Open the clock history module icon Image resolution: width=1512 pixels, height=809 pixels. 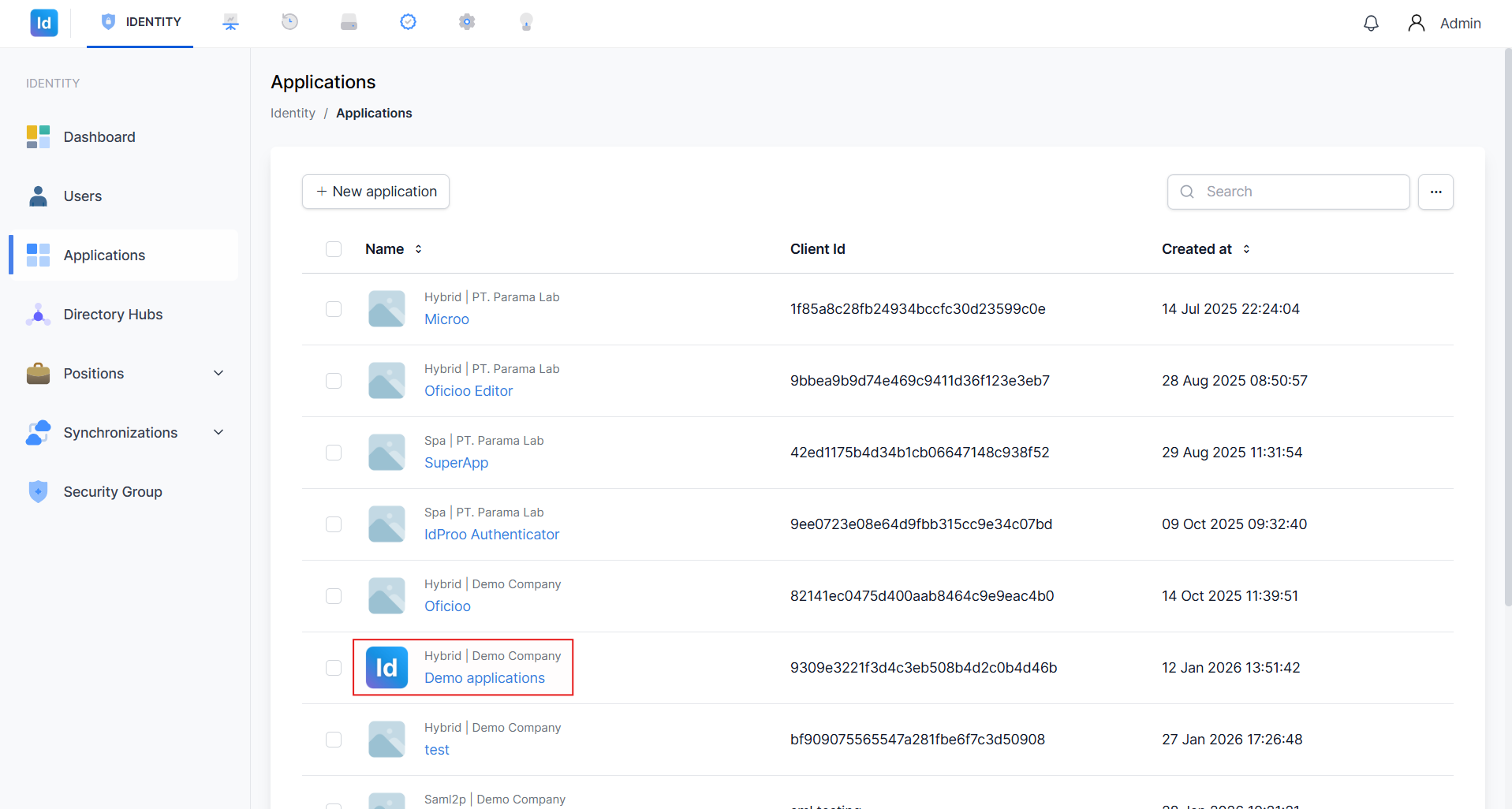(x=289, y=22)
